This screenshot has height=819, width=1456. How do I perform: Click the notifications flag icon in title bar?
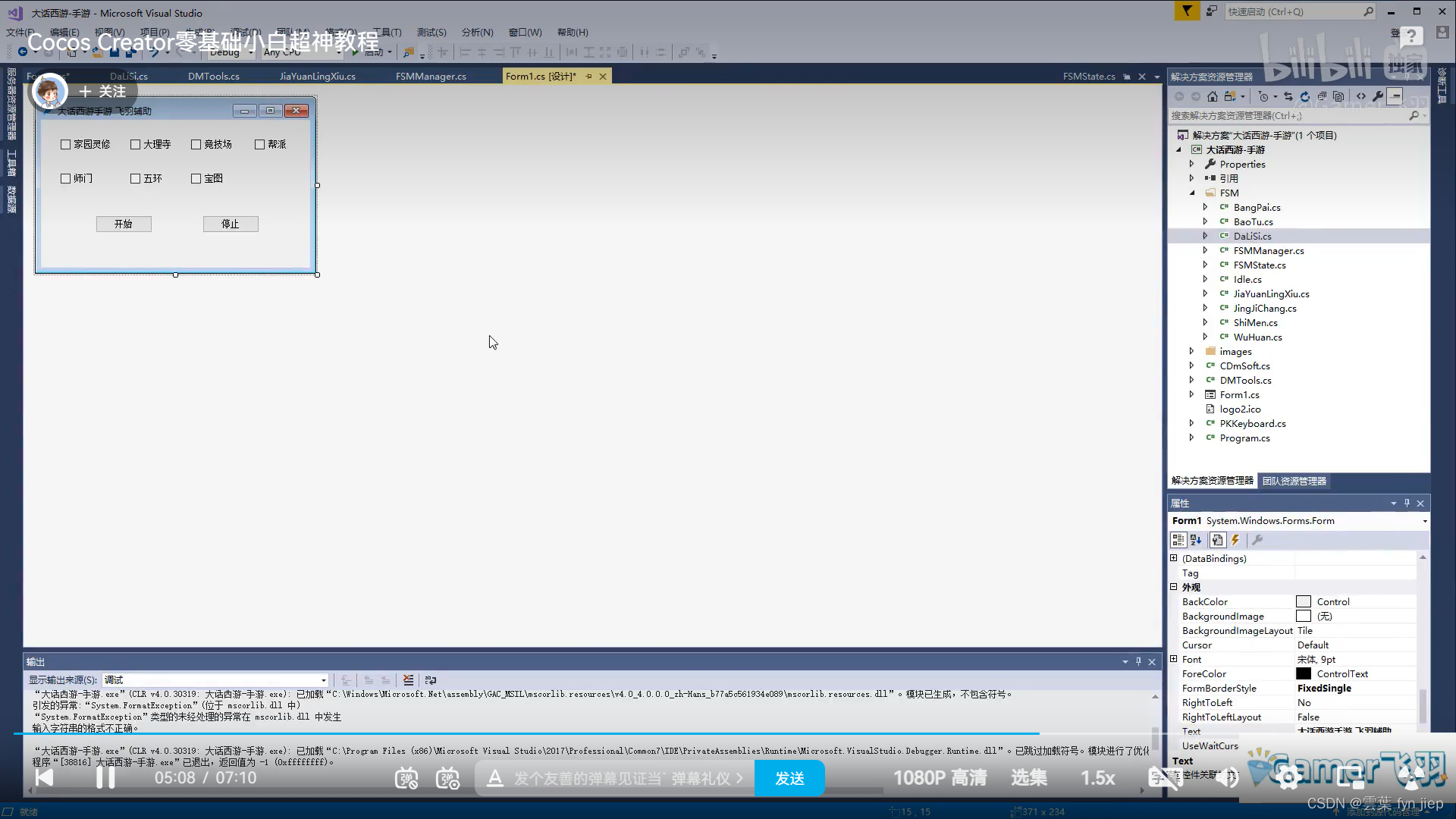pyautogui.click(x=1187, y=11)
